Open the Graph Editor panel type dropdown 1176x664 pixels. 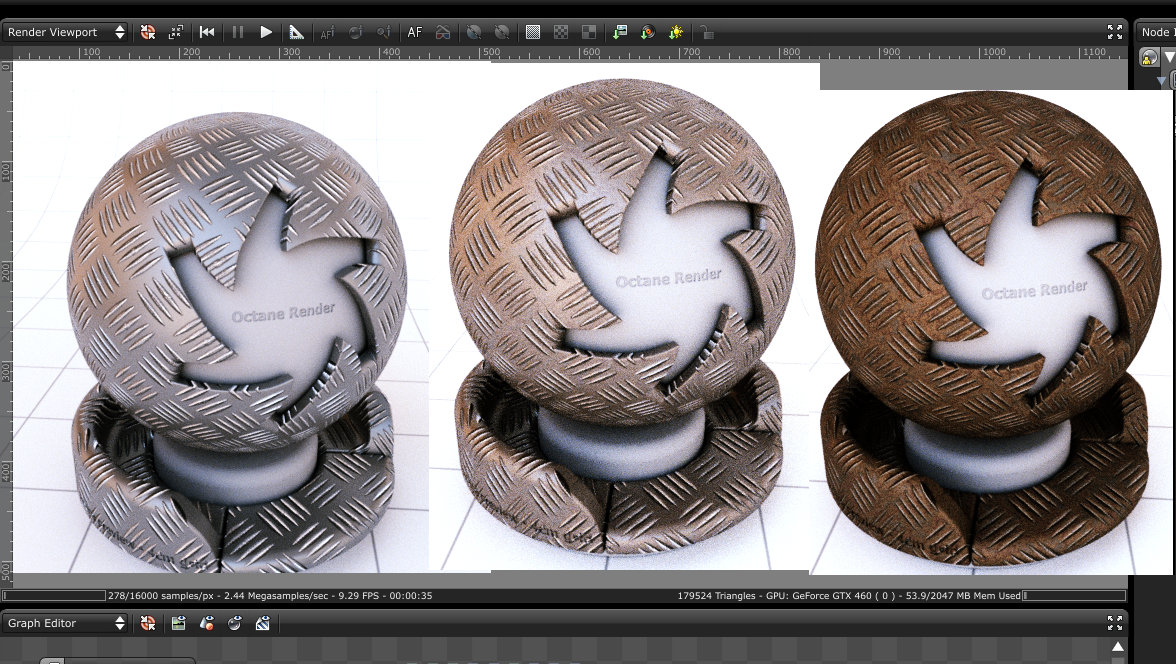pyautogui.click(x=64, y=623)
